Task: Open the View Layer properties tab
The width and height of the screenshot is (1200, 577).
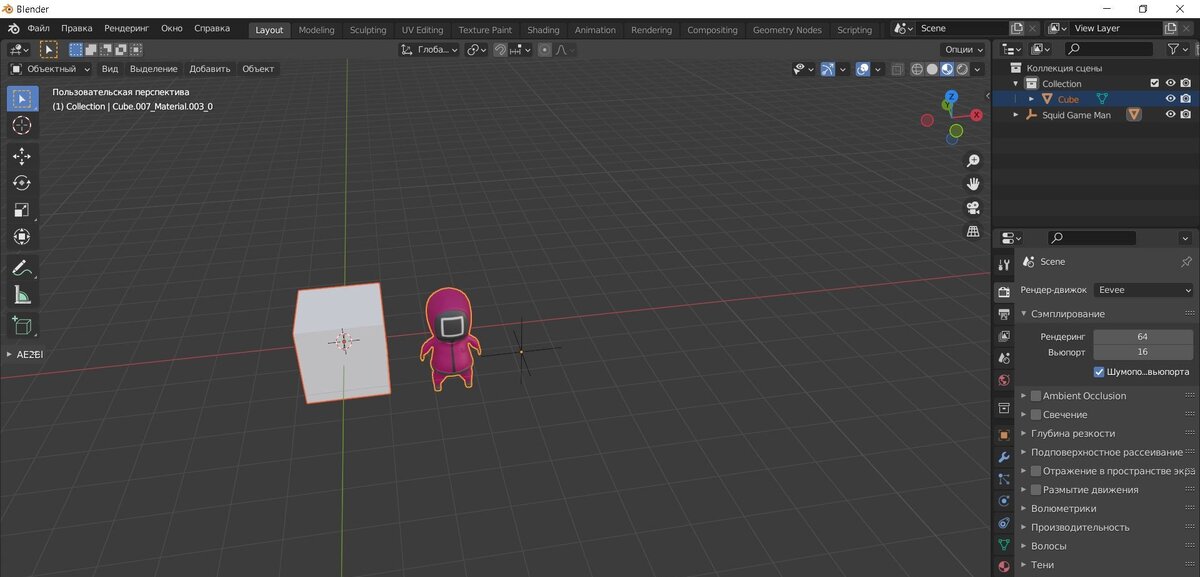Action: [x=1004, y=336]
